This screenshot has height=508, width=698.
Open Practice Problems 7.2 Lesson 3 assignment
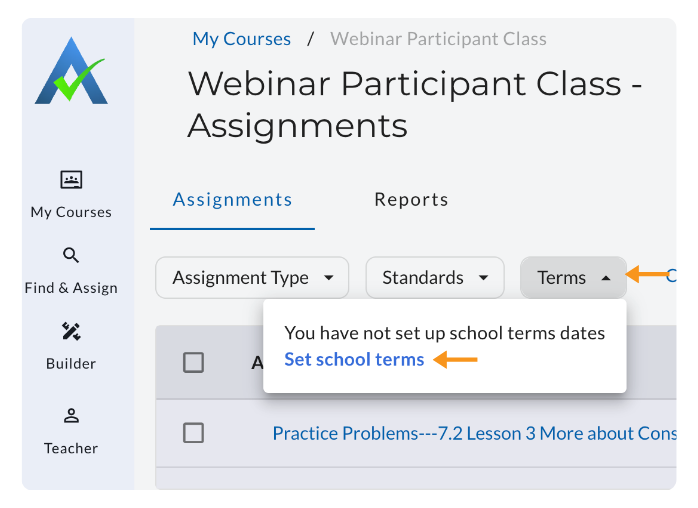(x=473, y=433)
